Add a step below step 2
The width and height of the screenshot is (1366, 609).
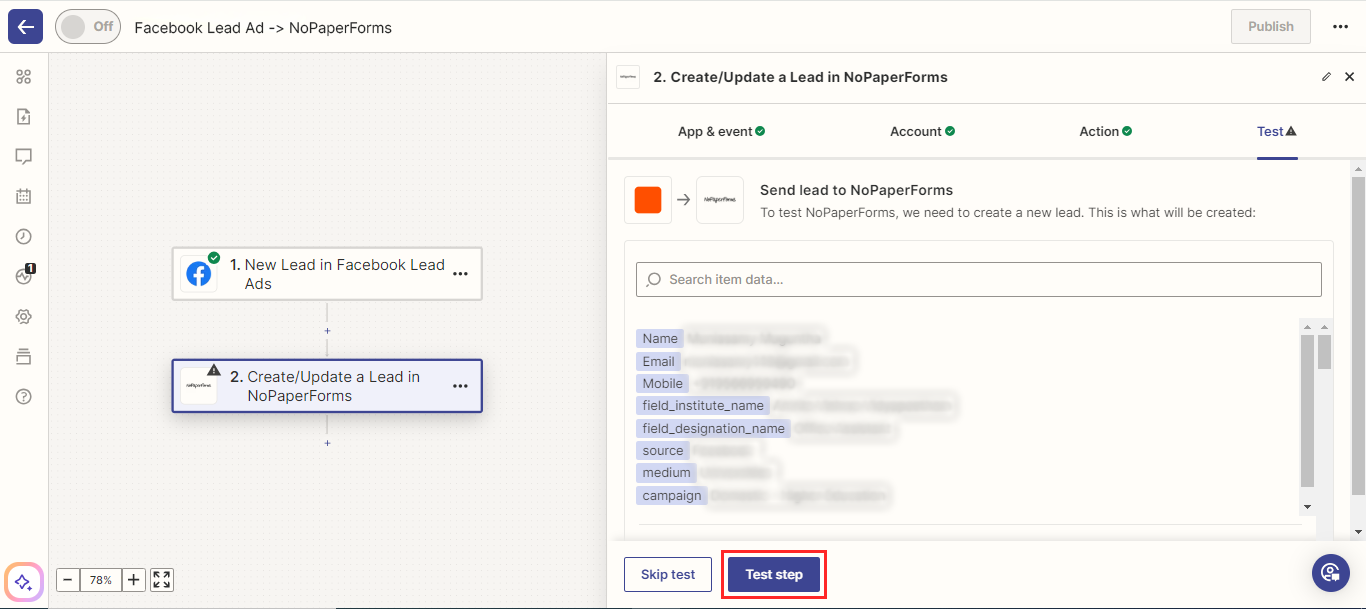point(327,443)
